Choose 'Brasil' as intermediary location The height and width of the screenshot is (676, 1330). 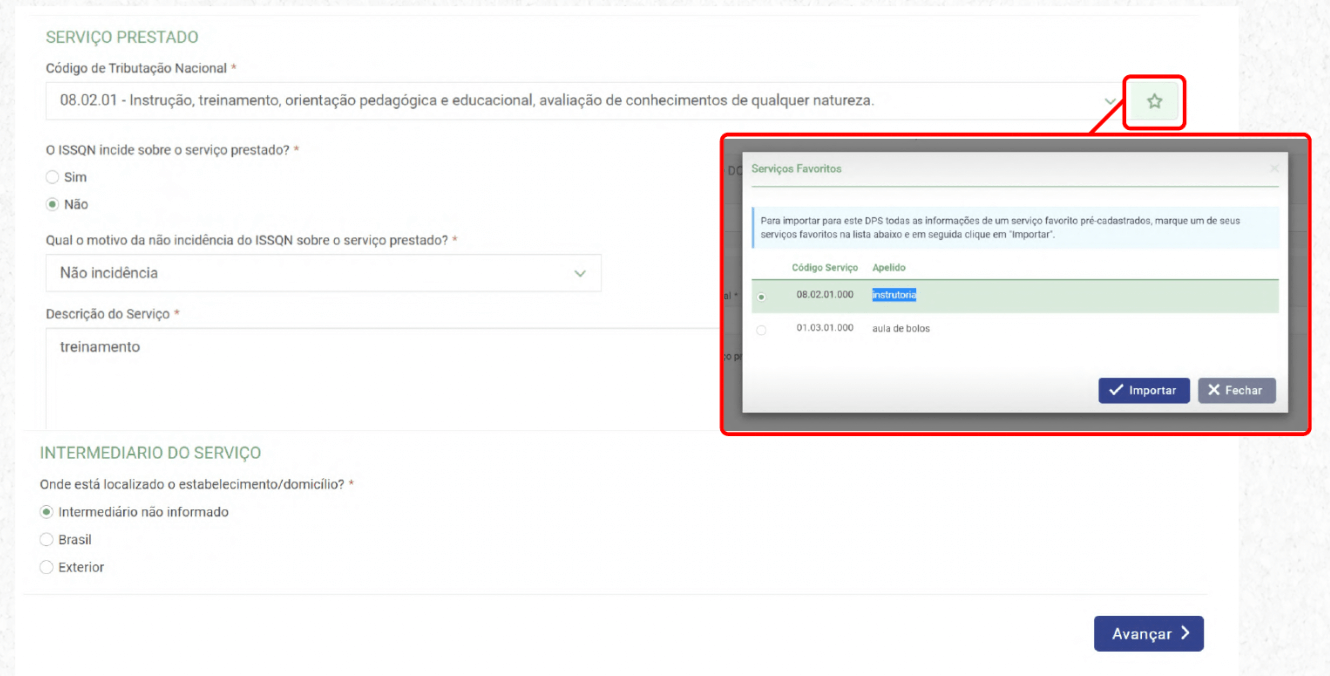46,540
